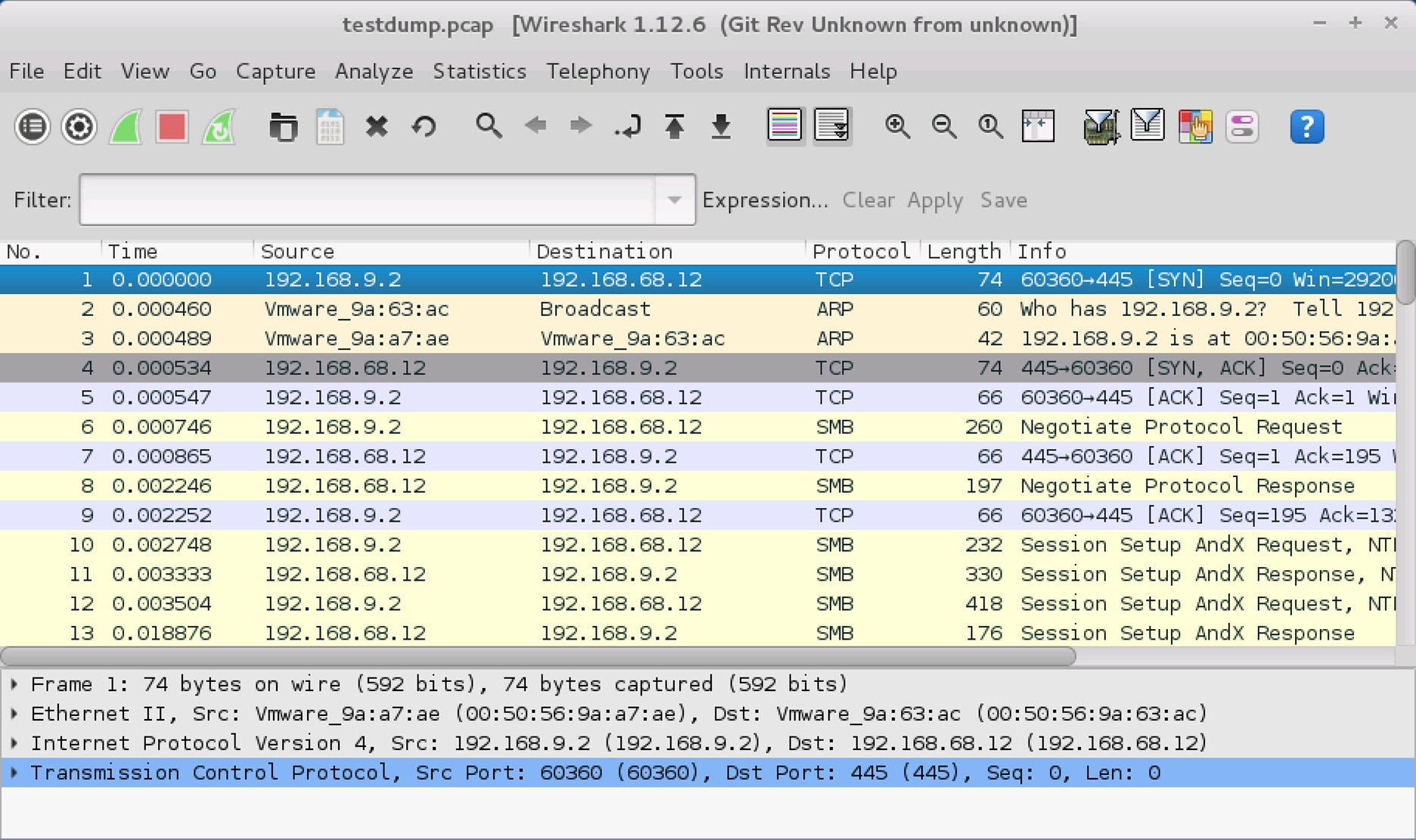Click inside the display Filter text field

tap(367, 200)
